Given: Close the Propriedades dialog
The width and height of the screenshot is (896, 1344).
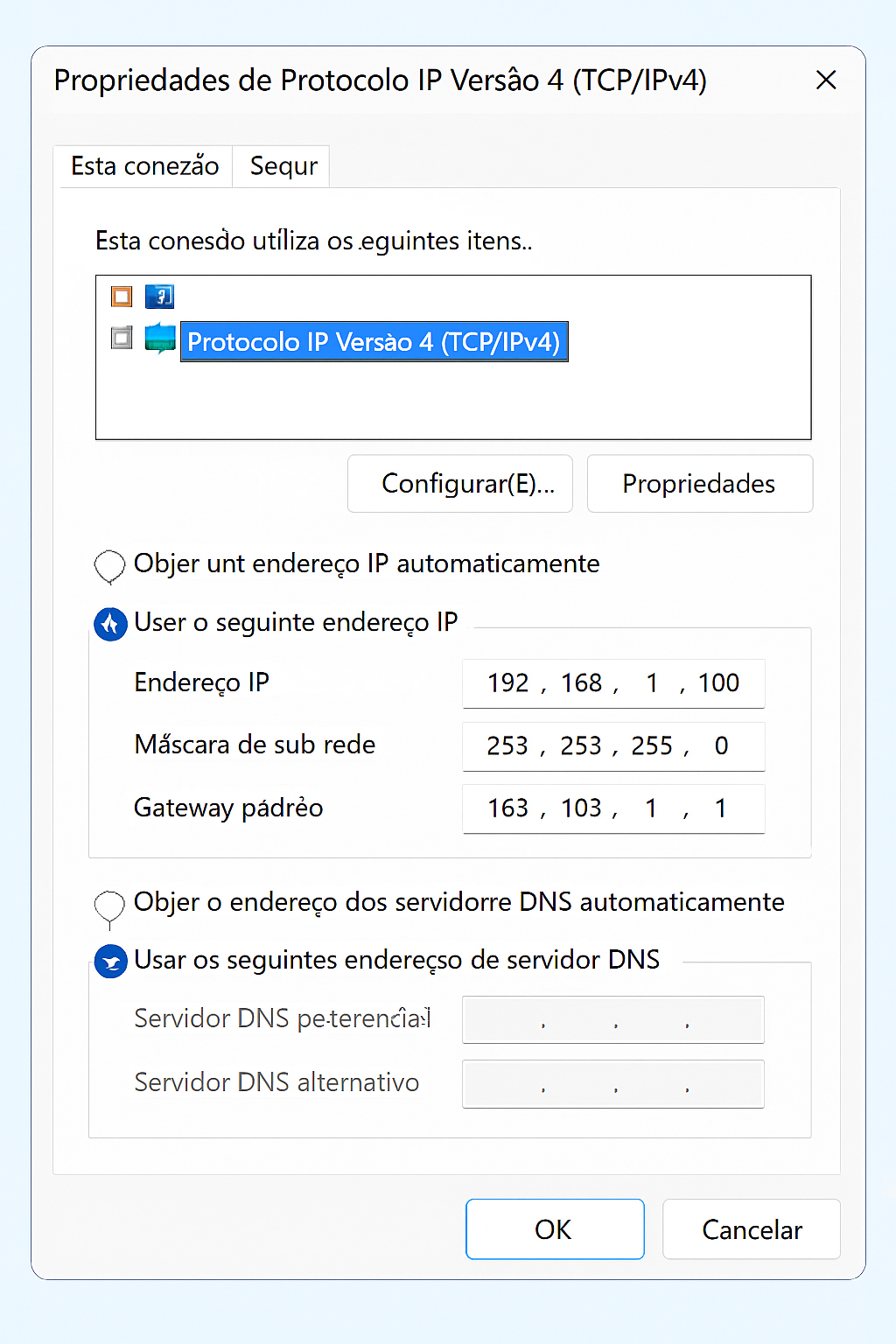Looking at the screenshot, I should pyautogui.click(x=825, y=80).
